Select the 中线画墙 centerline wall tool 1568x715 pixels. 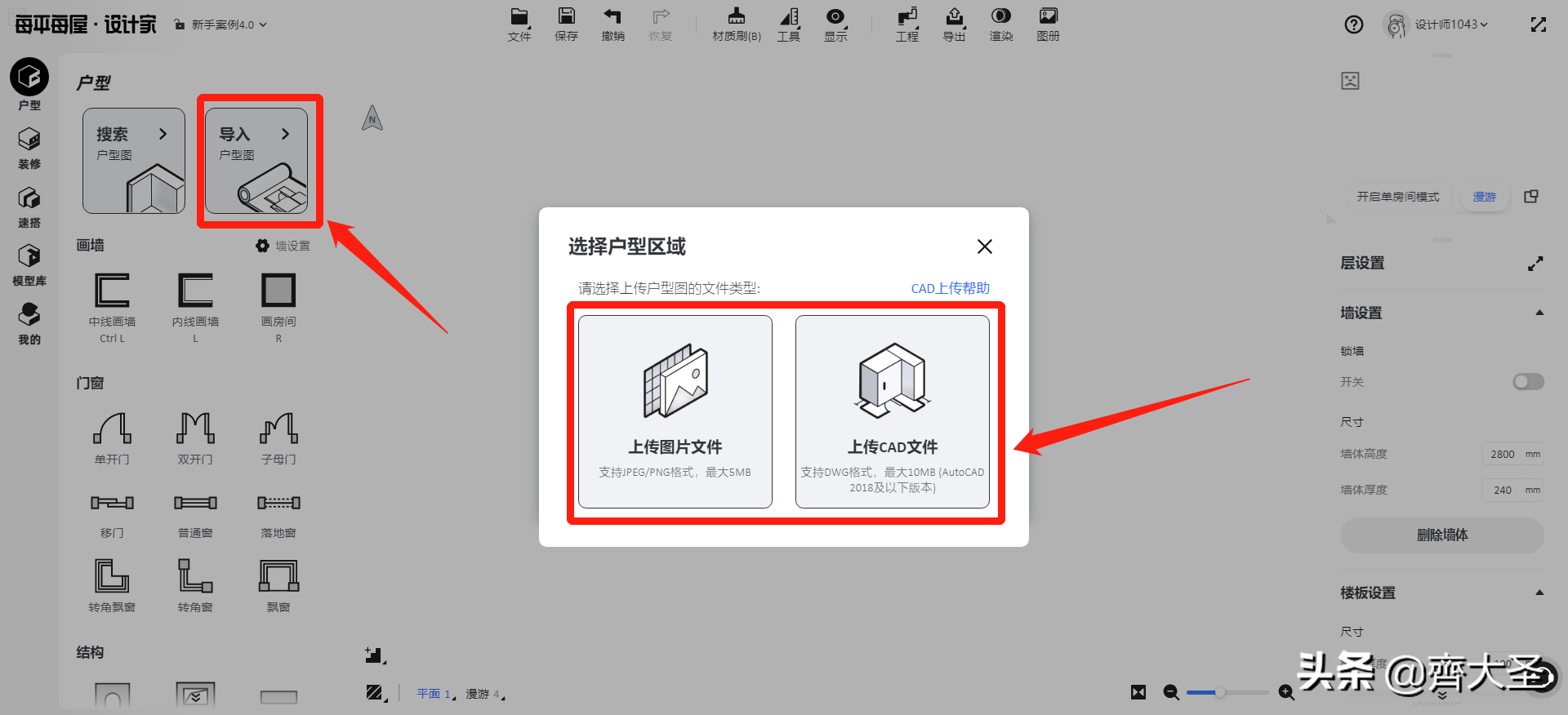tap(112, 308)
